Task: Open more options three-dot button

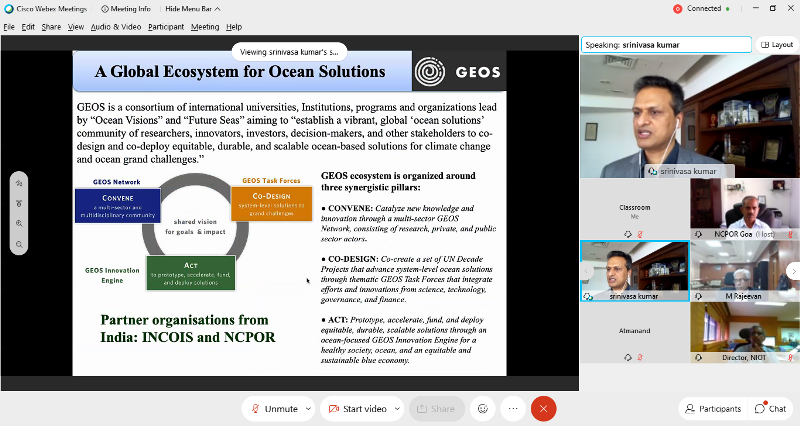Action: click(x=513, y=409)
